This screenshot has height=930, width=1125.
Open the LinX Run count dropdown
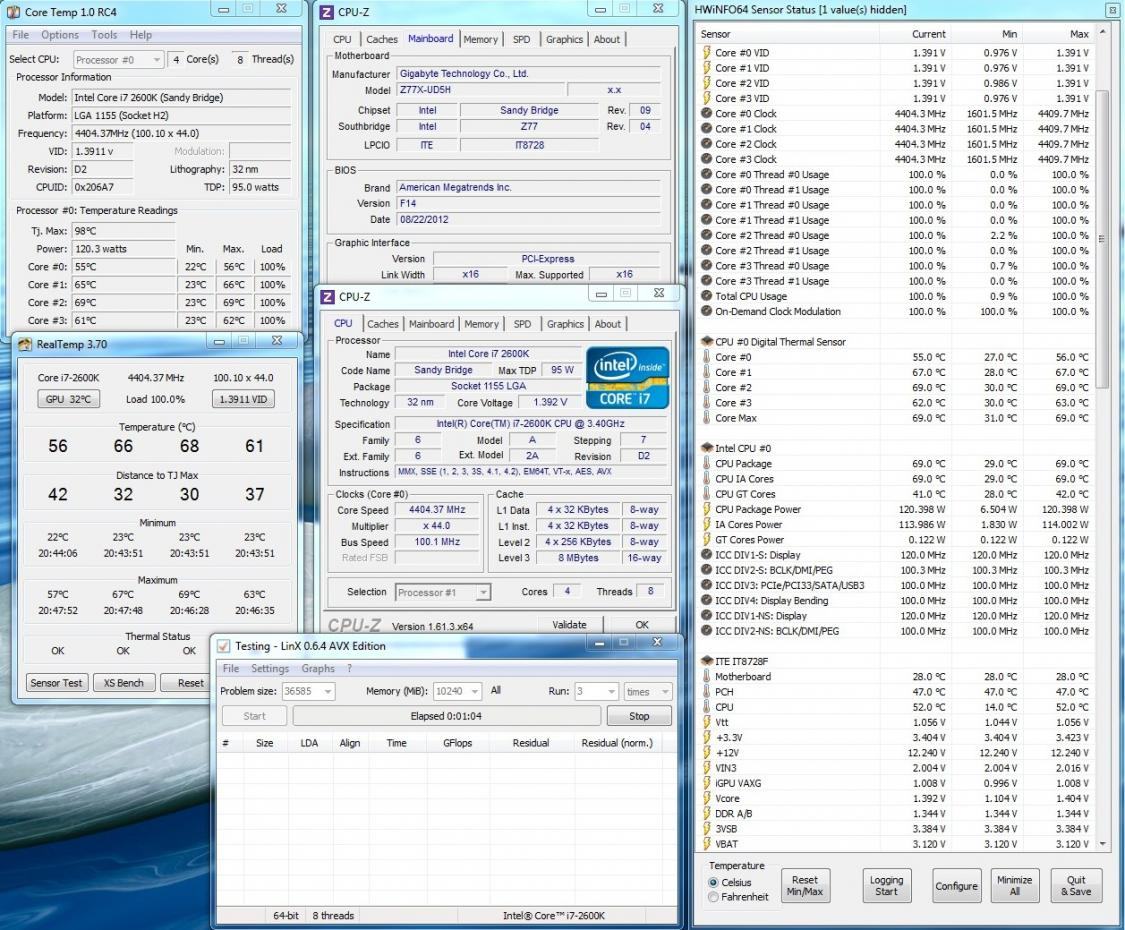coord(596,691)
